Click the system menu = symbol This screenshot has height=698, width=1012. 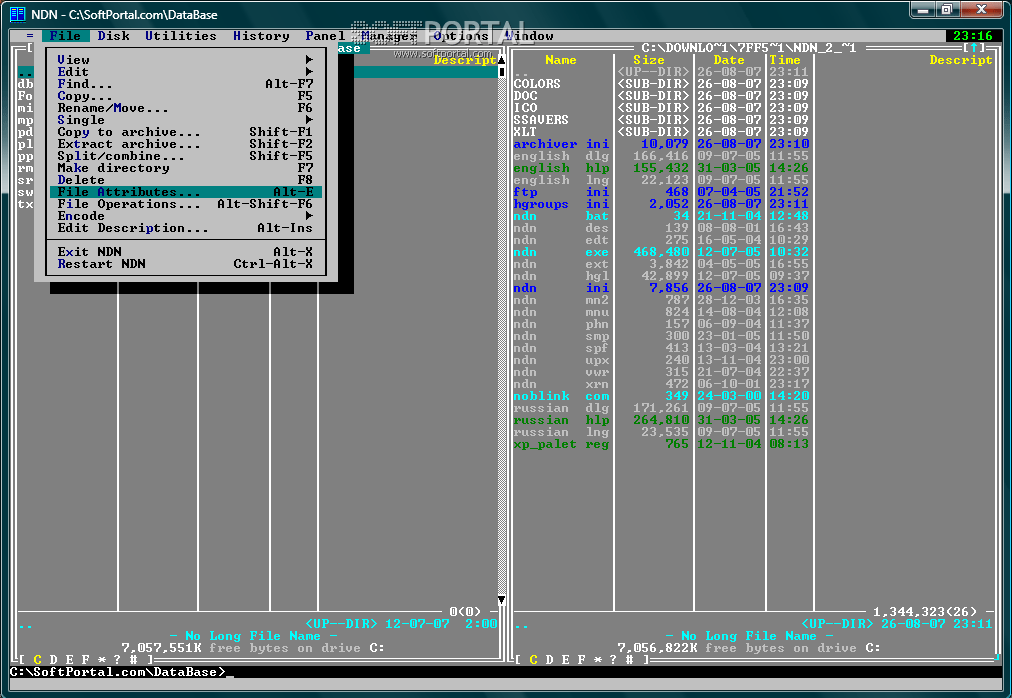coord(30,36)
